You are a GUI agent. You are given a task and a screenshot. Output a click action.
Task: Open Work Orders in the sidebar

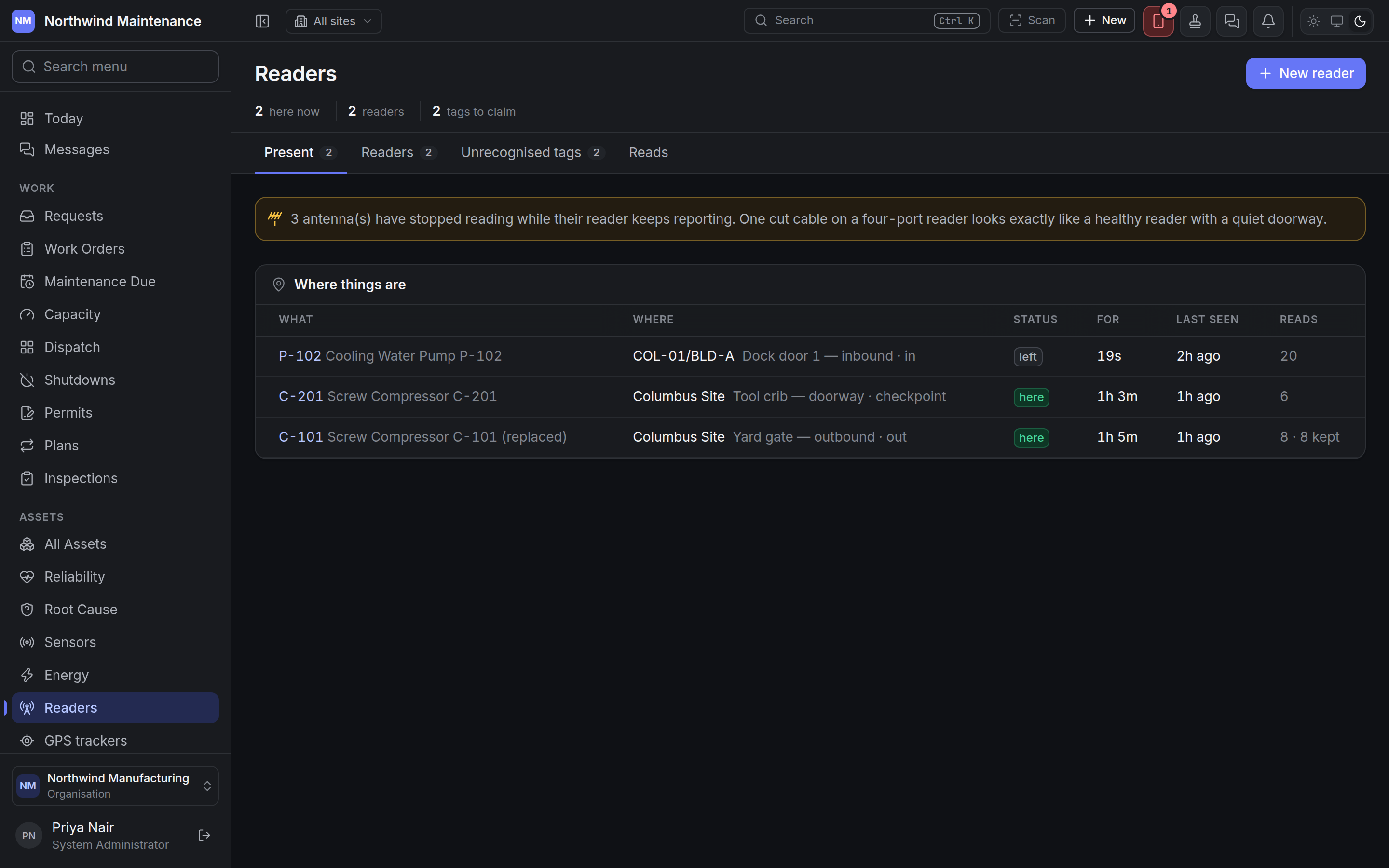pyautogui.click(x=115, y=249)
